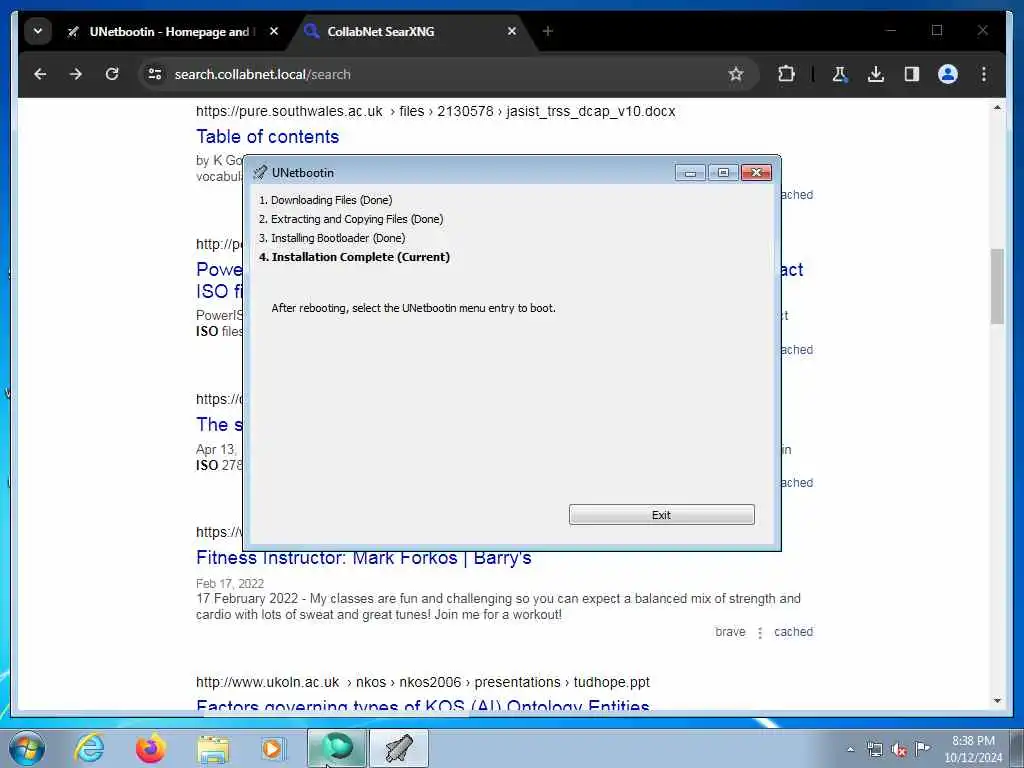Image resolution: width=1024 pixels, height=768 pixels.
Task: Switch to the browser taskbar button
Action: tap(337, 748)
